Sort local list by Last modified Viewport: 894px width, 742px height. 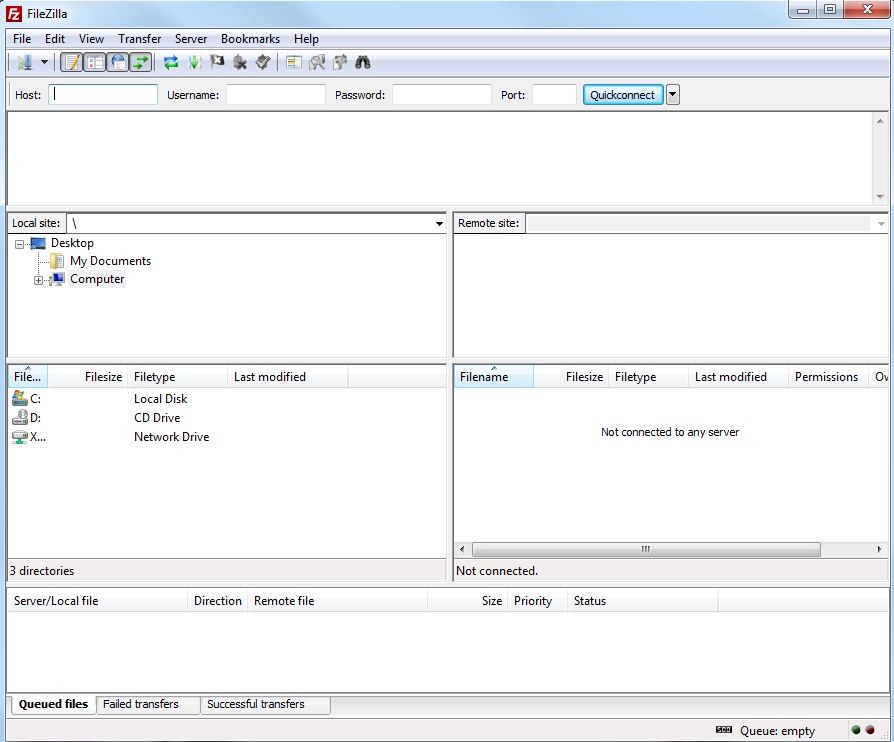287,376
